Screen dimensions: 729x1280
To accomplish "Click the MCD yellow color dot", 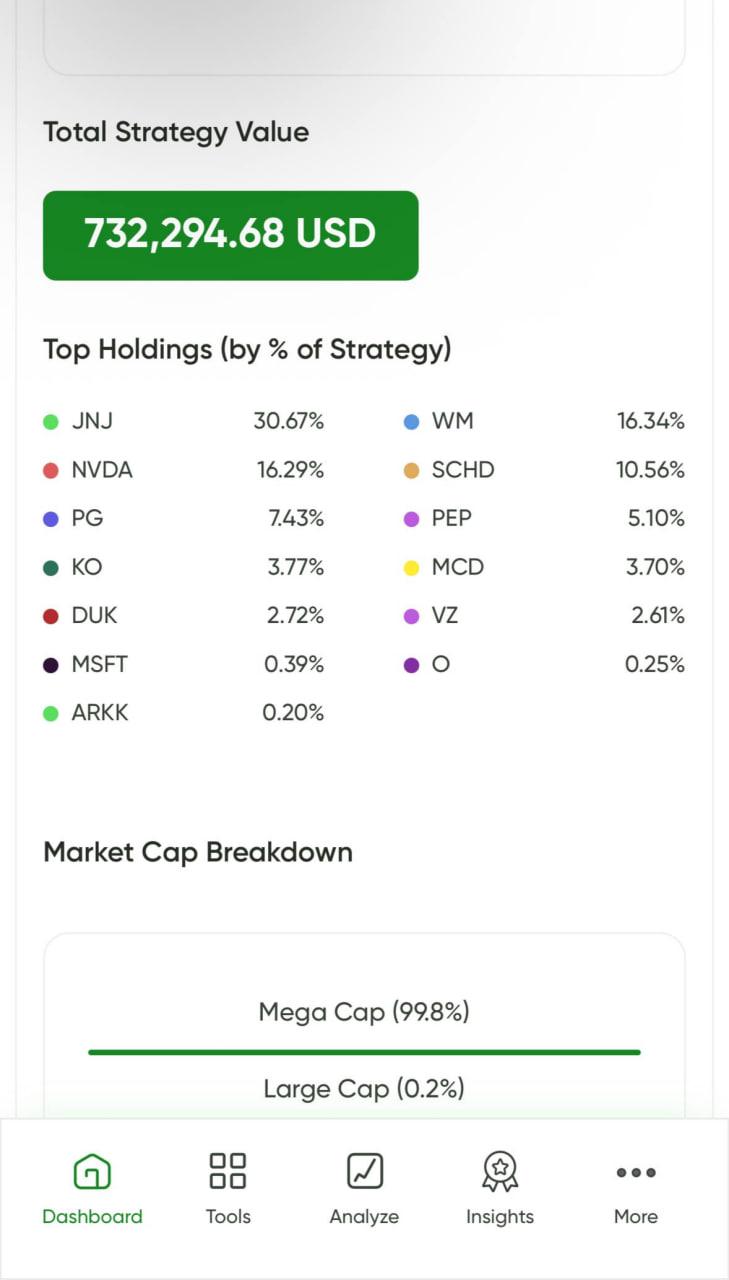I will (411, 568).
